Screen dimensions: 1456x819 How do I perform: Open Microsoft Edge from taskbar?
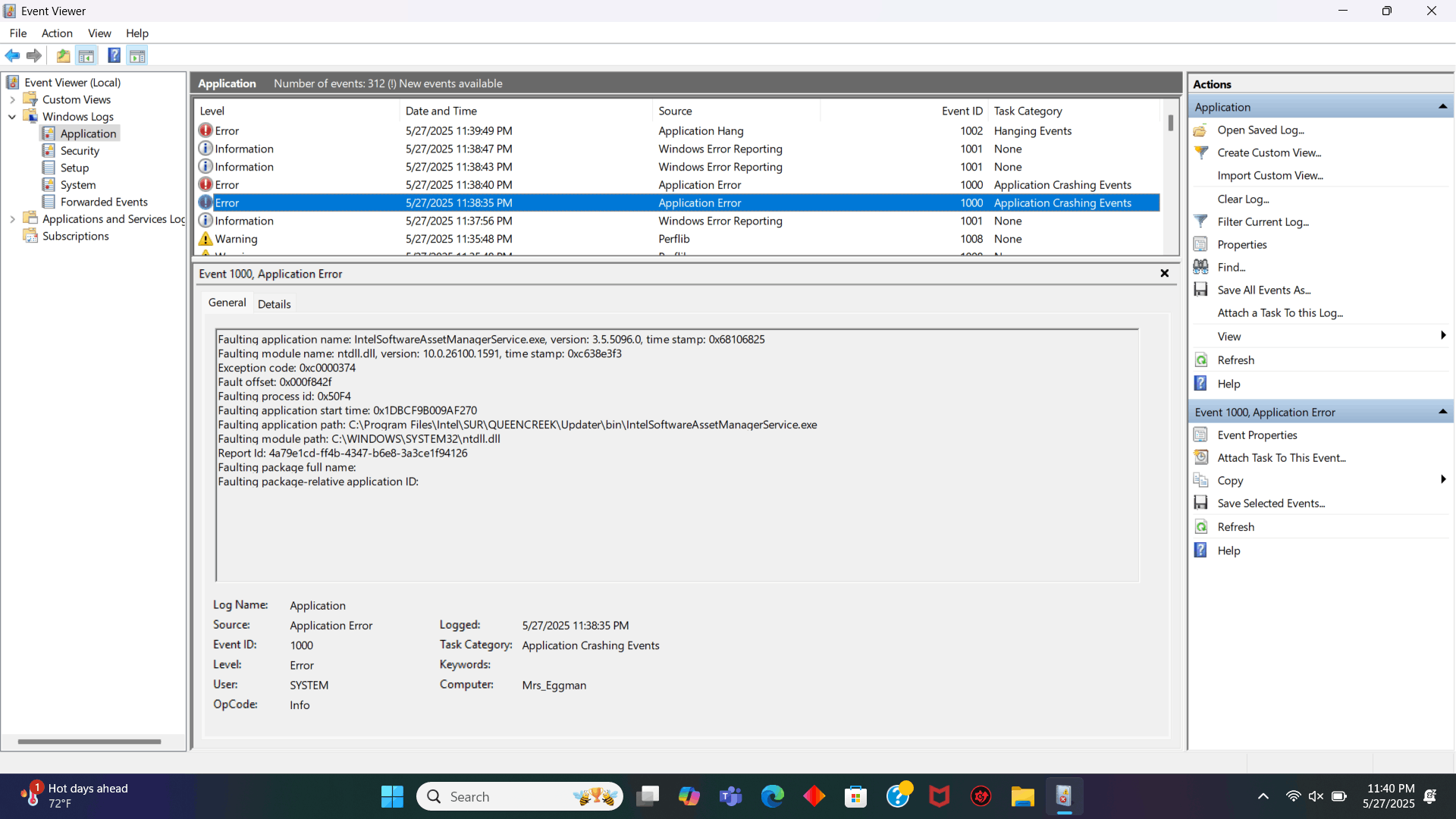(x=773, y=796)
